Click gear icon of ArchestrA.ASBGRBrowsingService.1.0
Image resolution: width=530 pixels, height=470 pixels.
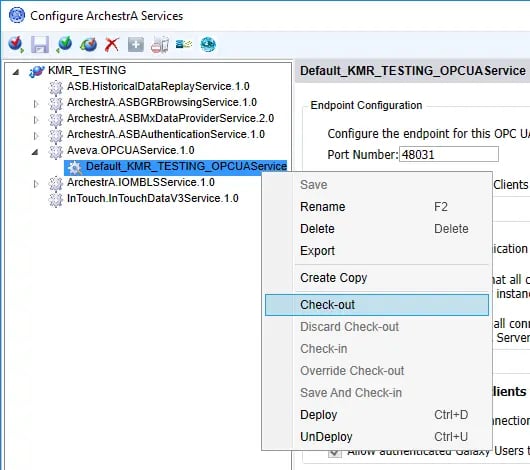tap(56, 103)
